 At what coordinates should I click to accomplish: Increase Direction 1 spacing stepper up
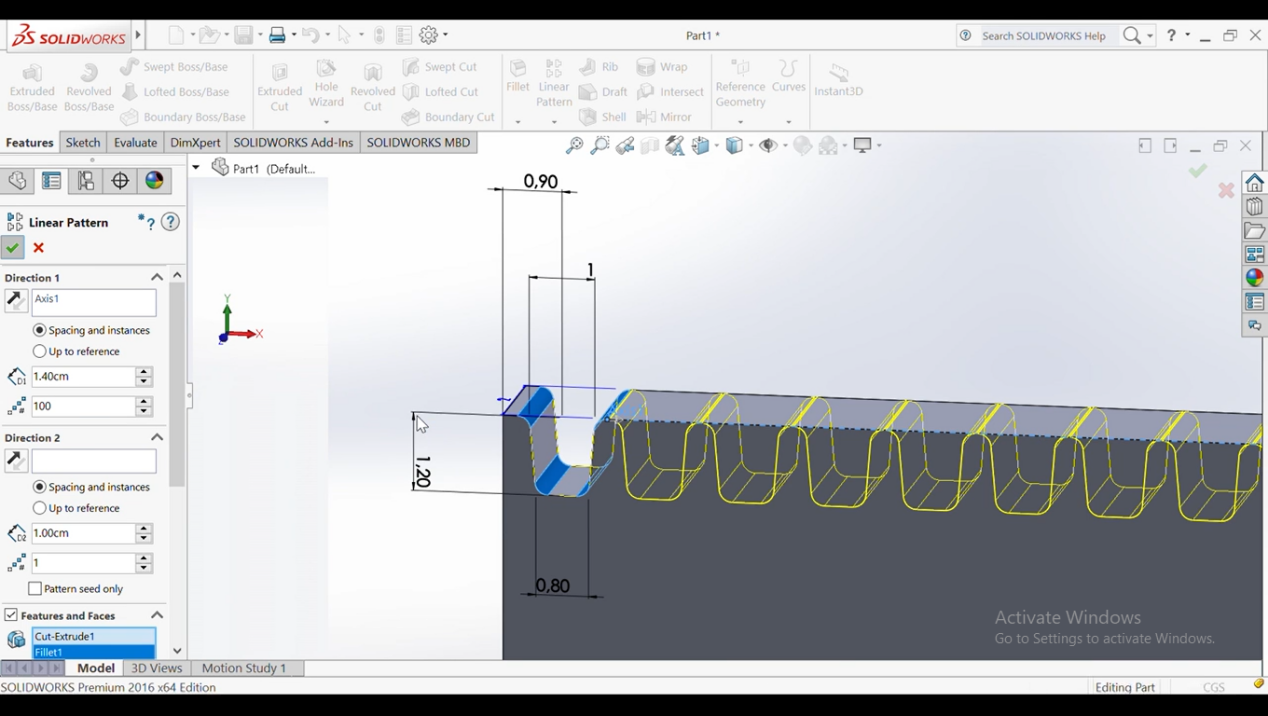point(144,372)
